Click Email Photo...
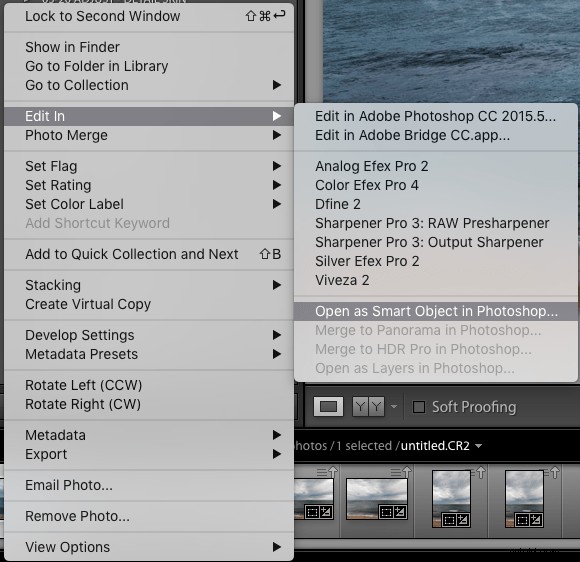The image size is (580, 562). tap(149, 485)
